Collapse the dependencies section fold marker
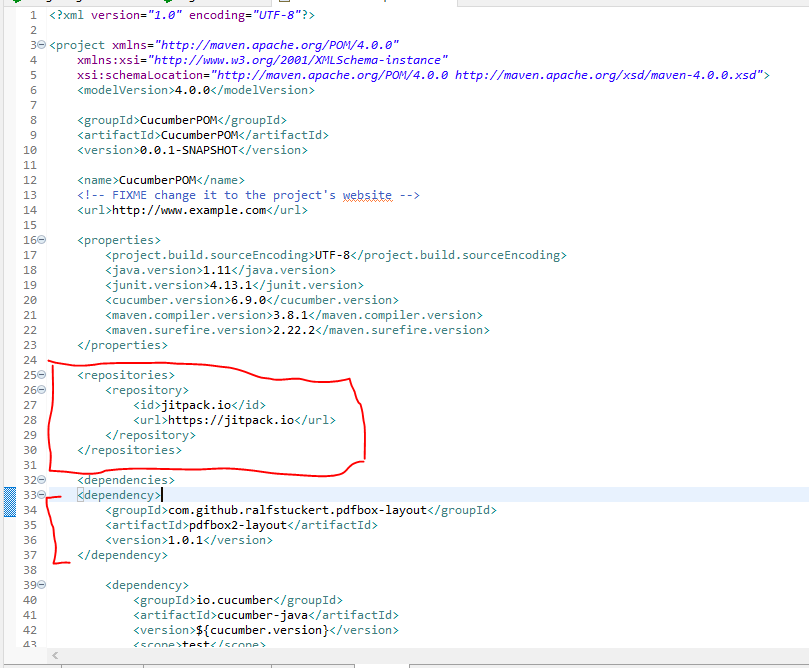This screenshot has height=668, width=809. [39, 479]
